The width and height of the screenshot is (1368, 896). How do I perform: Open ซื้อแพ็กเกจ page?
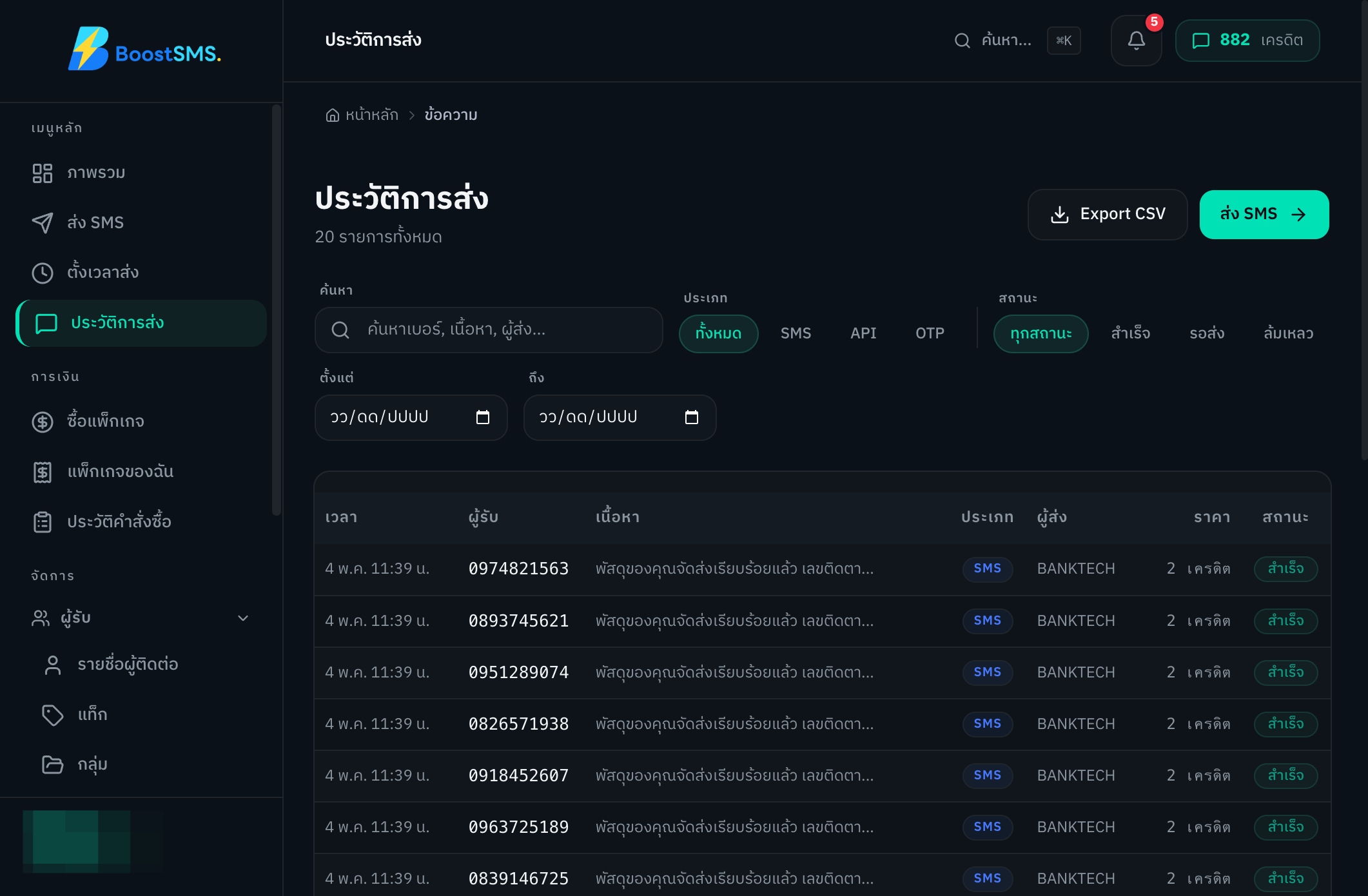pyautogui.click(x=141, y=422)
